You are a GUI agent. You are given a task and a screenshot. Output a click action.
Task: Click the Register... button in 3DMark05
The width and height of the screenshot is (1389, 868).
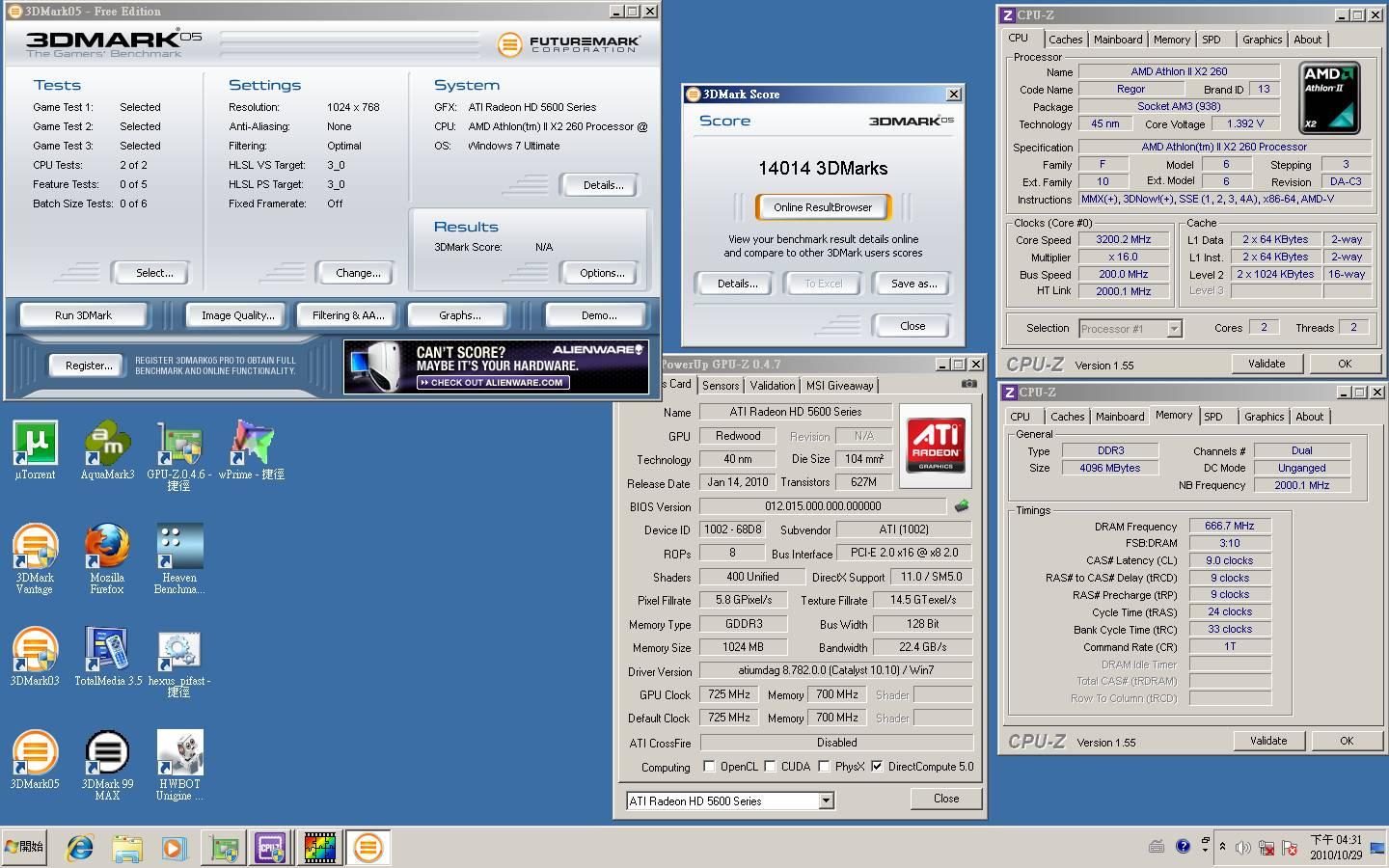(89, 366)
